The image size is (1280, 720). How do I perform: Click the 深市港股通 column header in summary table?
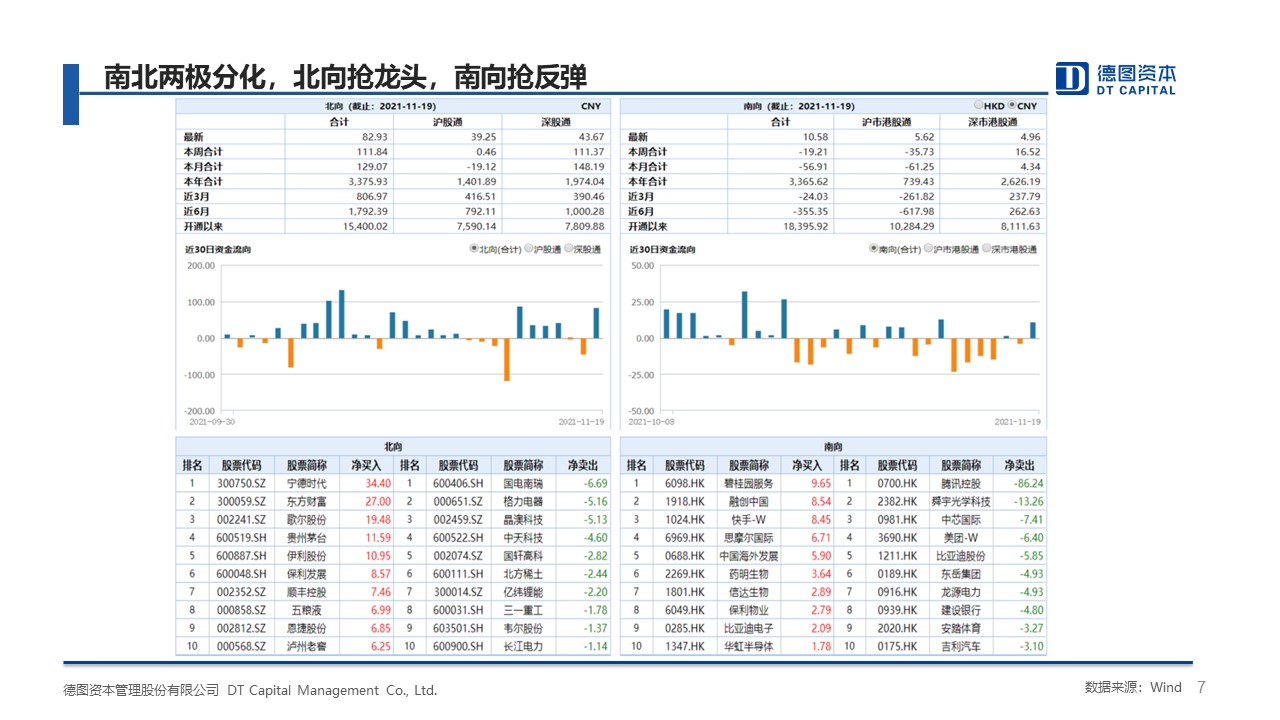click(x=993, y=122)
